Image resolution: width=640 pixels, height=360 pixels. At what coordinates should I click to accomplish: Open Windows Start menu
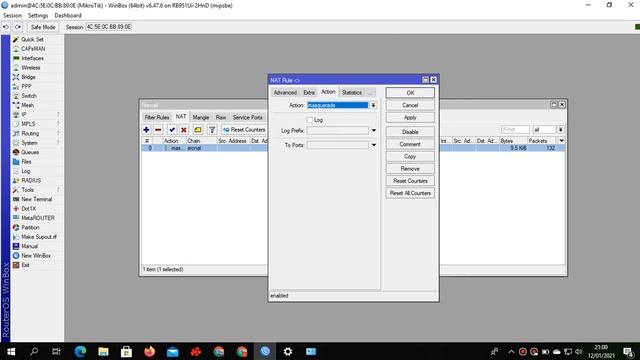point(11,351)
